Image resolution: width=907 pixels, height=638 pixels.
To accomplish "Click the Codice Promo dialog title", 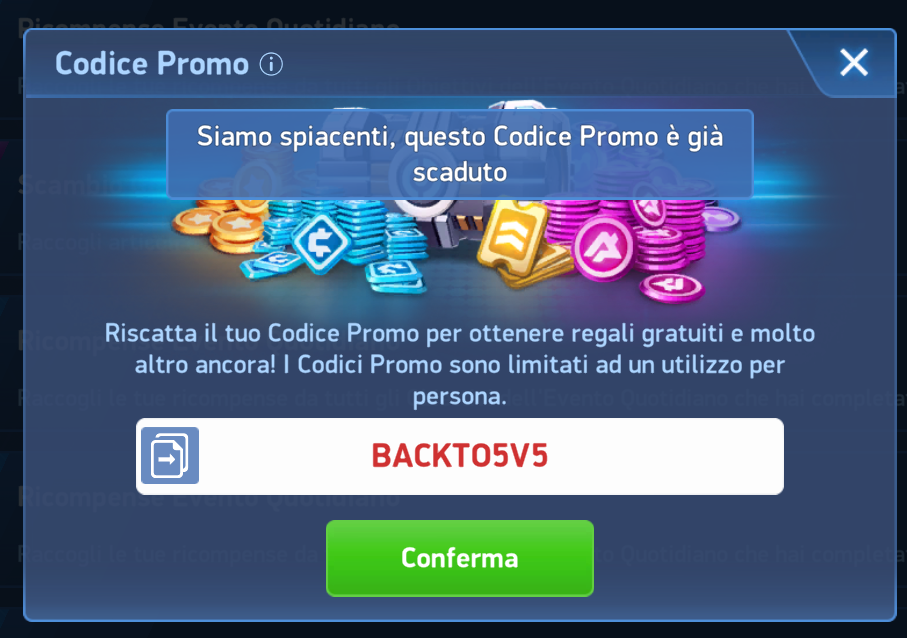I will 152,64.
